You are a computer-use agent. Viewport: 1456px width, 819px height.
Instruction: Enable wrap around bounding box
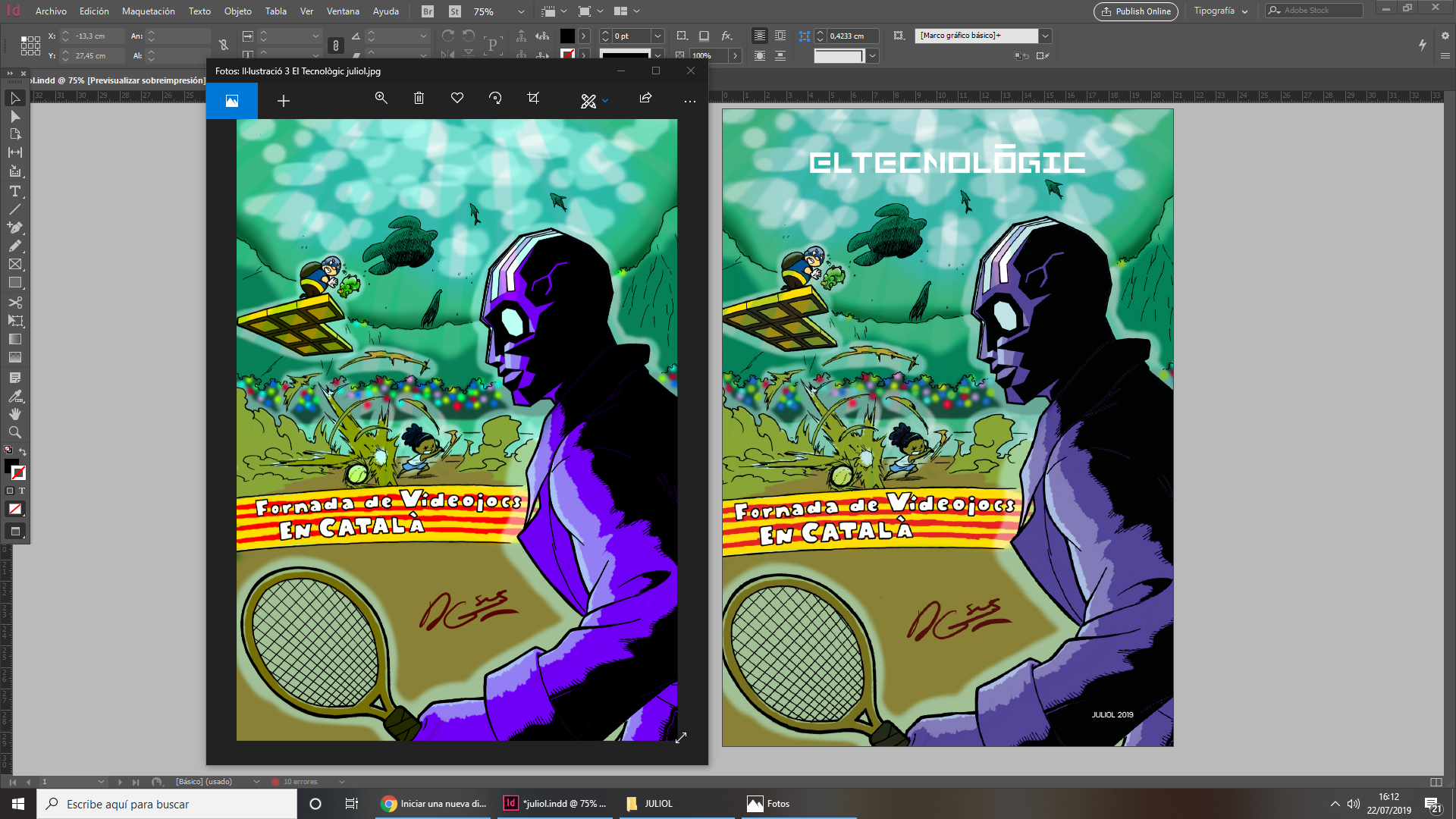coord(780,36)
